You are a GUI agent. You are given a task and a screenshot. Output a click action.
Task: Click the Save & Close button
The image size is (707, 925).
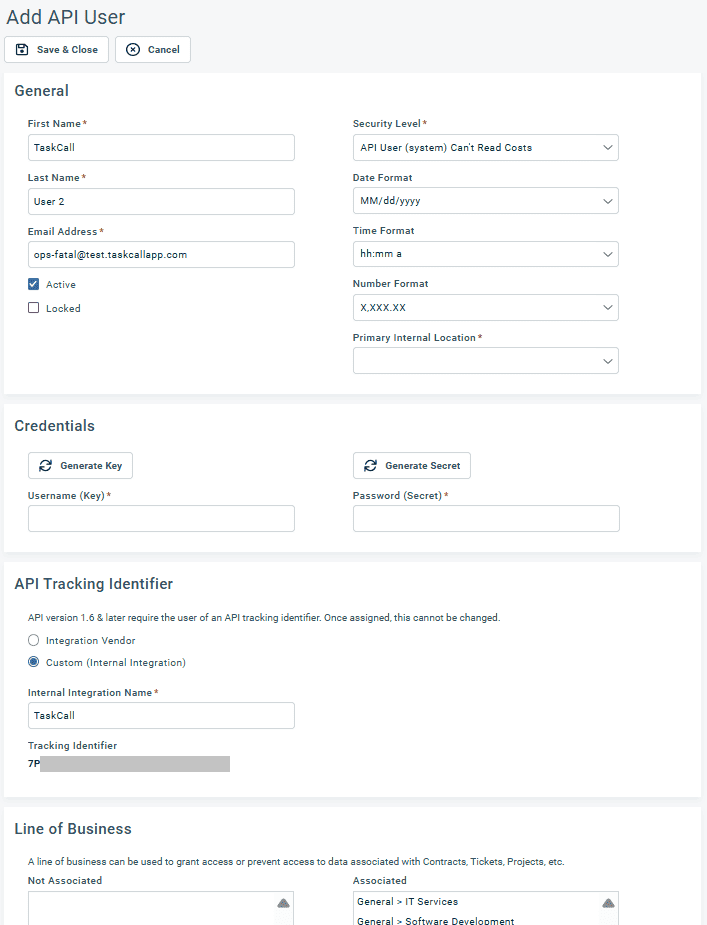pyautogui.click(x=56, y=50)
